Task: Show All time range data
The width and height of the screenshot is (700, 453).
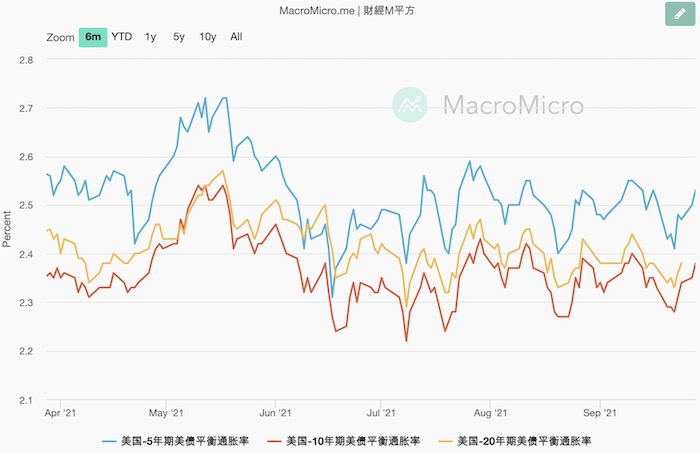Action: 236,37
